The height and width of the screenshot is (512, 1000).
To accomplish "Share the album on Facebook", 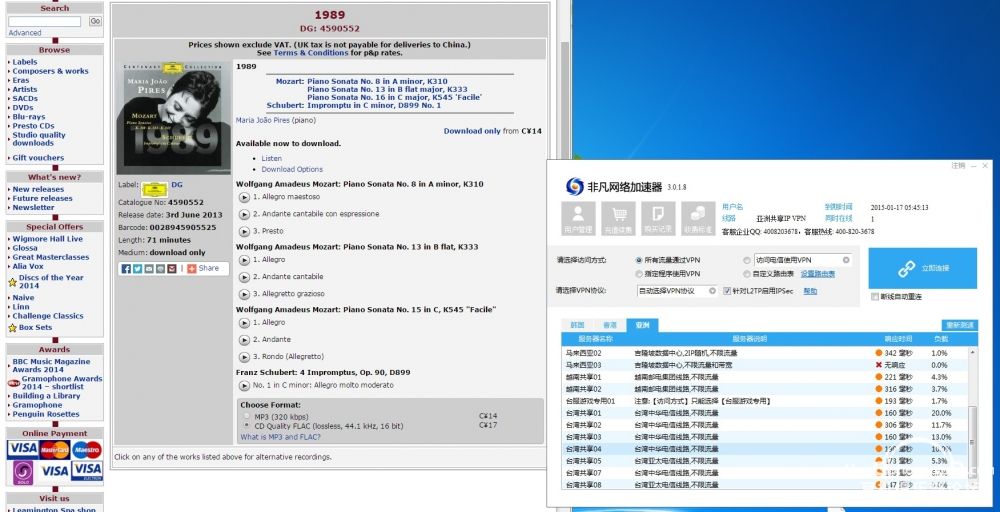I will [x=126, y=268].
